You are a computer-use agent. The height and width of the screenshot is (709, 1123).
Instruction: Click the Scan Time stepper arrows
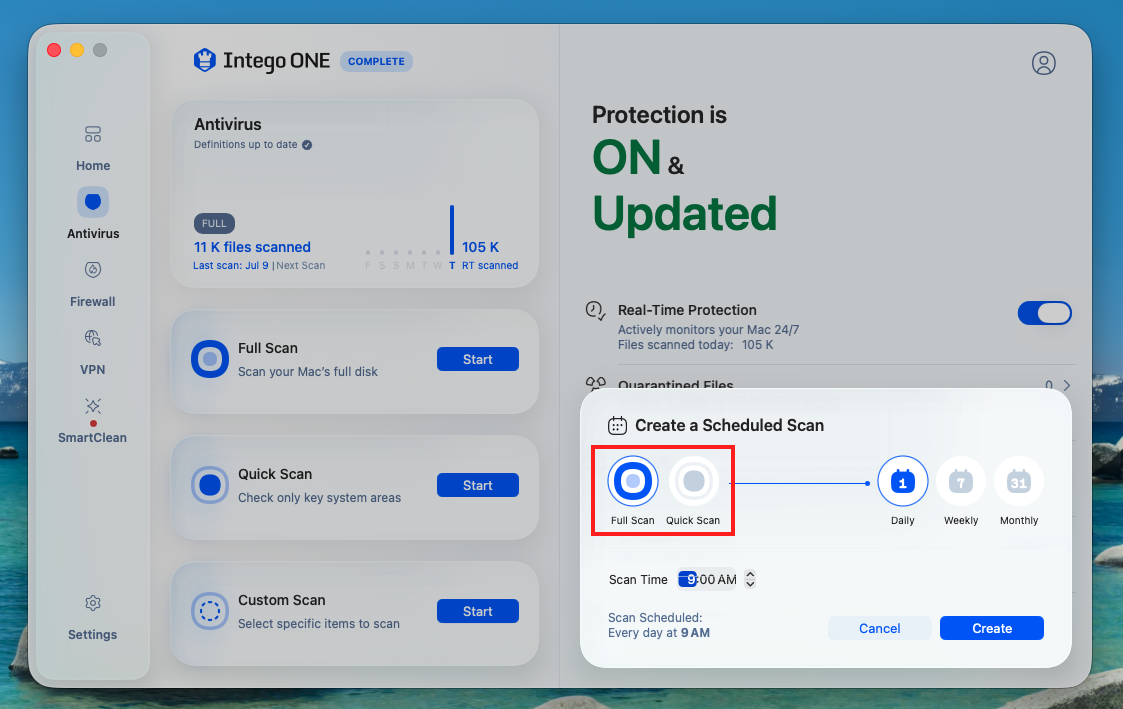(750, 579)
